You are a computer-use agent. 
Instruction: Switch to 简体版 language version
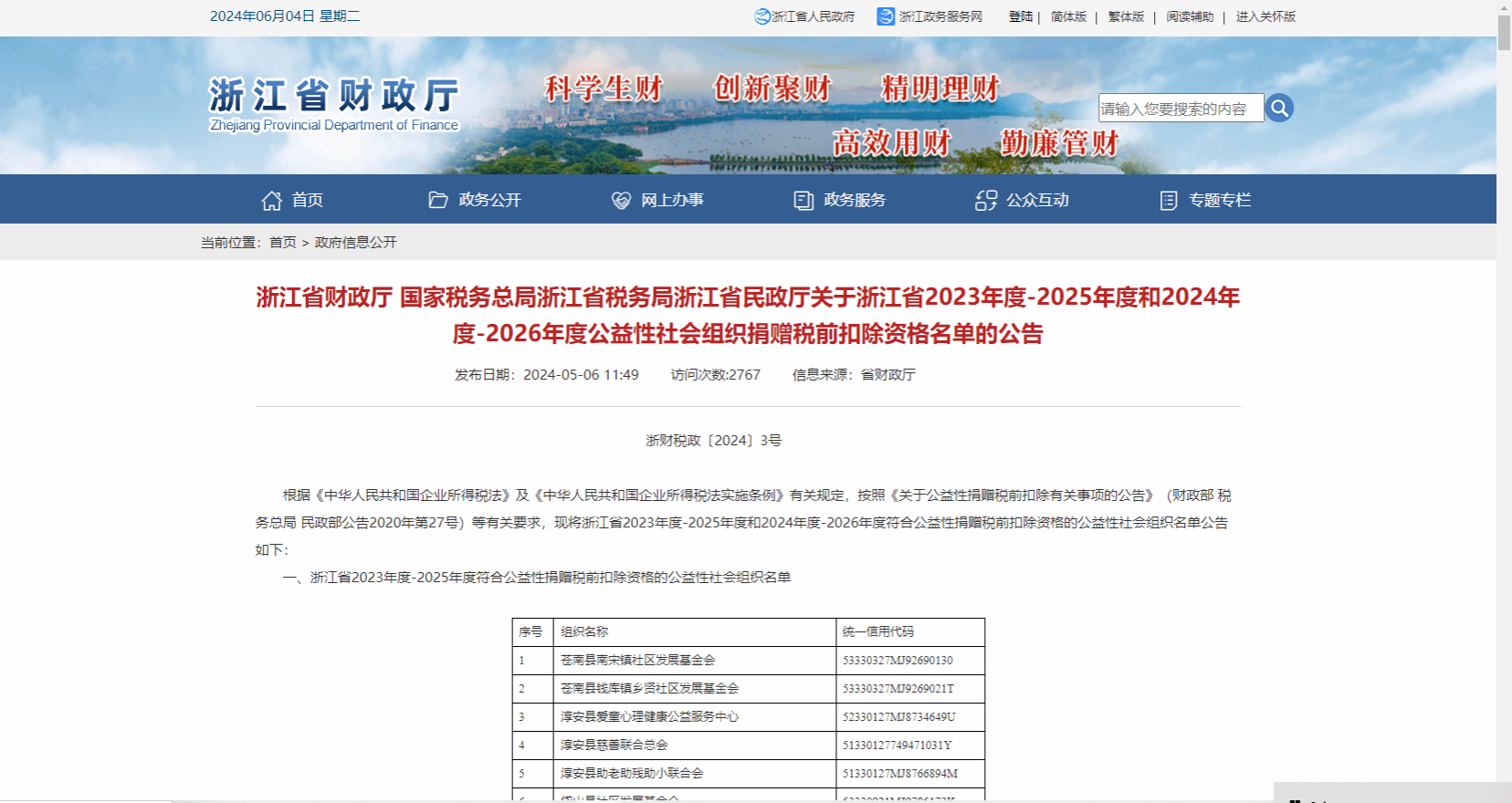tap(1068, 16)
